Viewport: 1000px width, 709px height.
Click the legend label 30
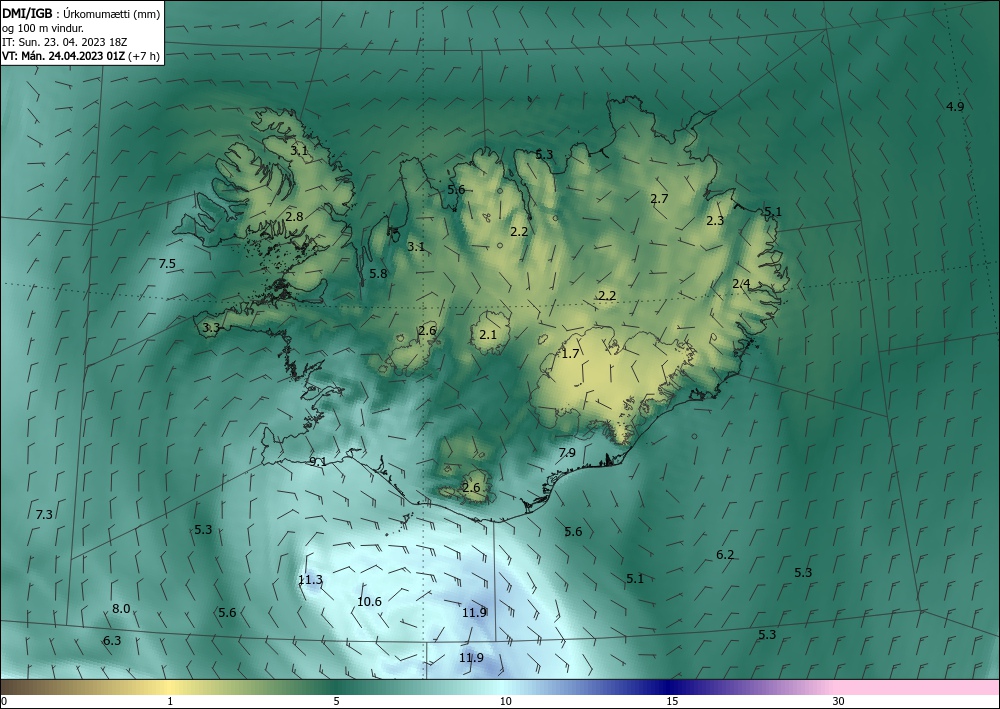(839, 701)
